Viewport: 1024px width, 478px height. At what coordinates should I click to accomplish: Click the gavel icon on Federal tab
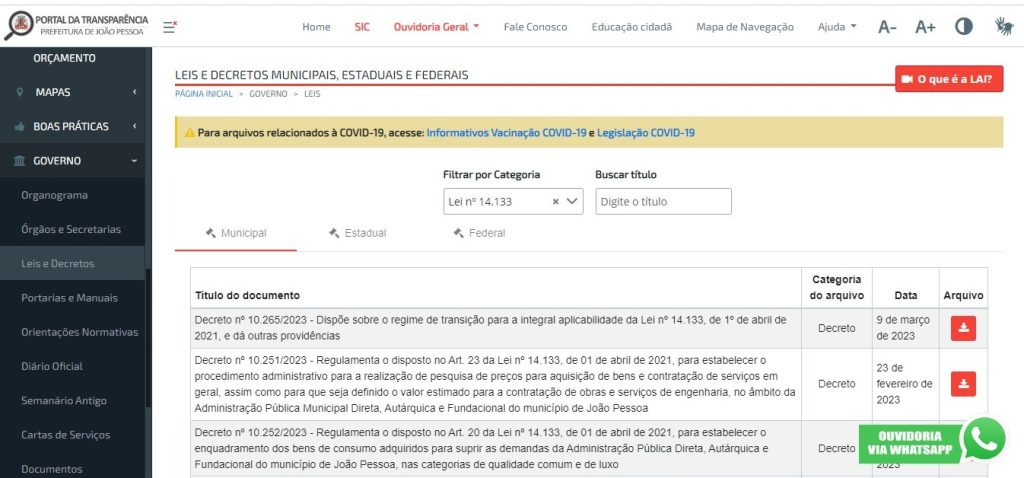(x=458, y=233)
